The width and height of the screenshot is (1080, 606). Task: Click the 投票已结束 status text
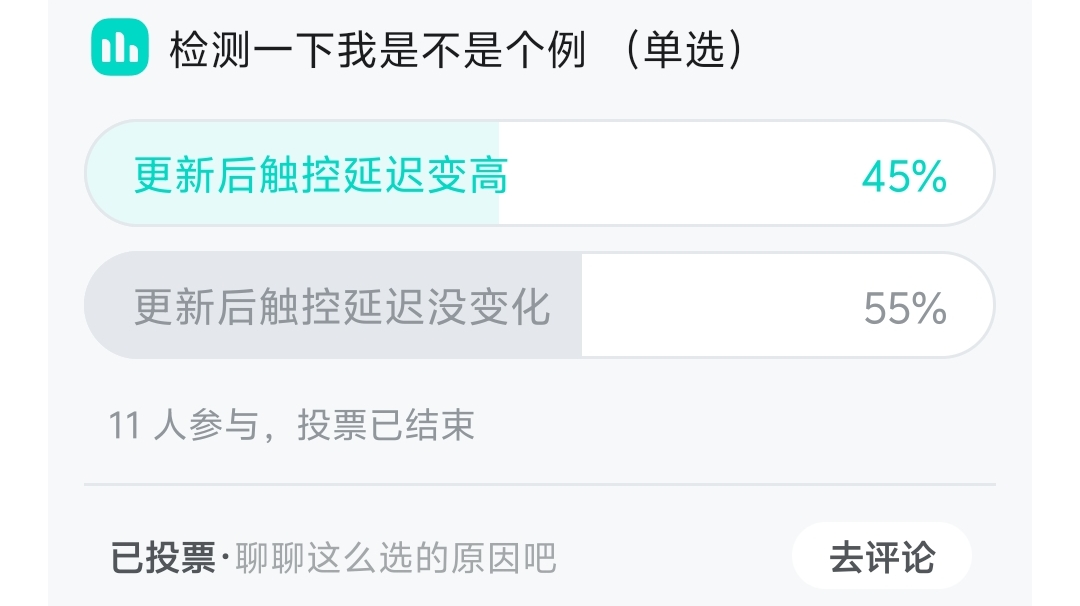tap(385, 426)
